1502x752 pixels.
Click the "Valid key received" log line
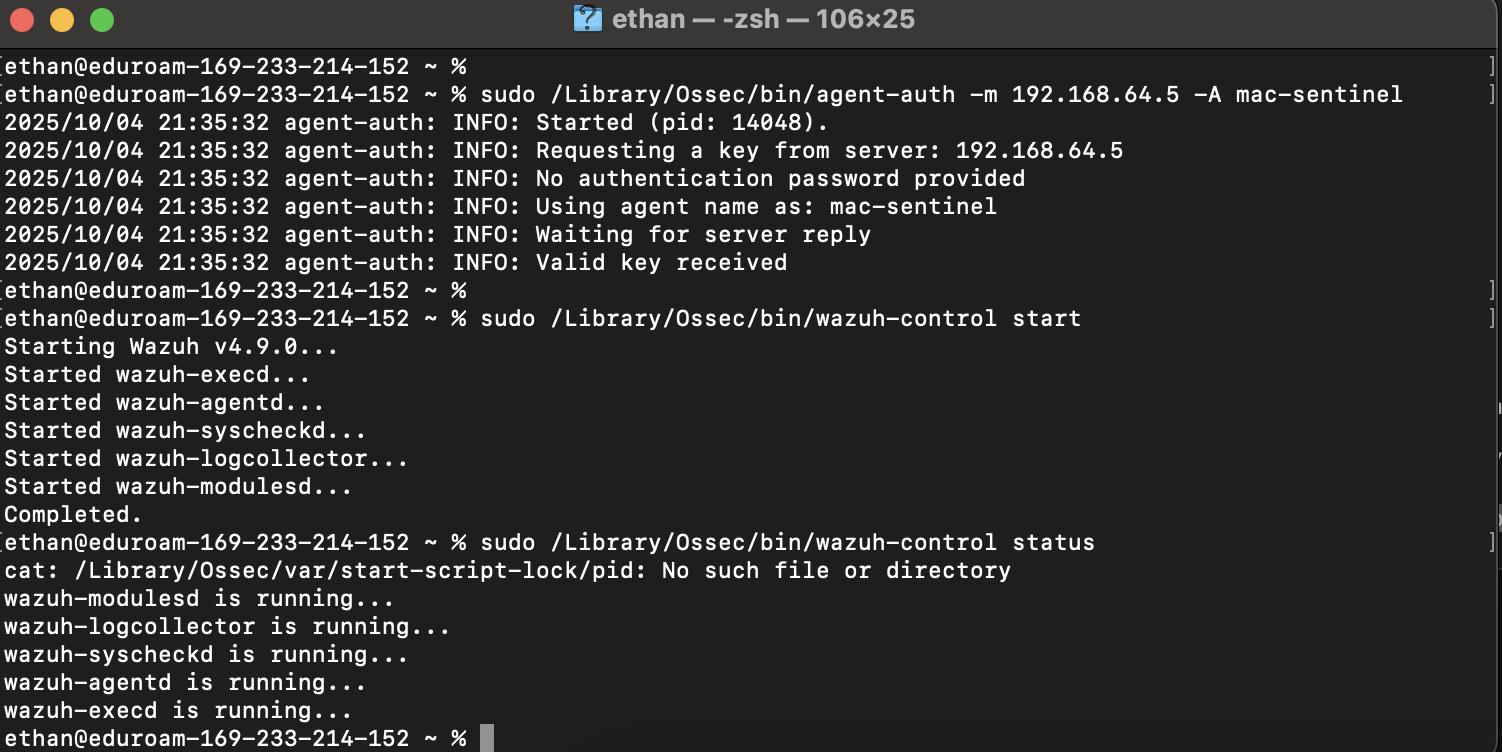click(661, 263)
